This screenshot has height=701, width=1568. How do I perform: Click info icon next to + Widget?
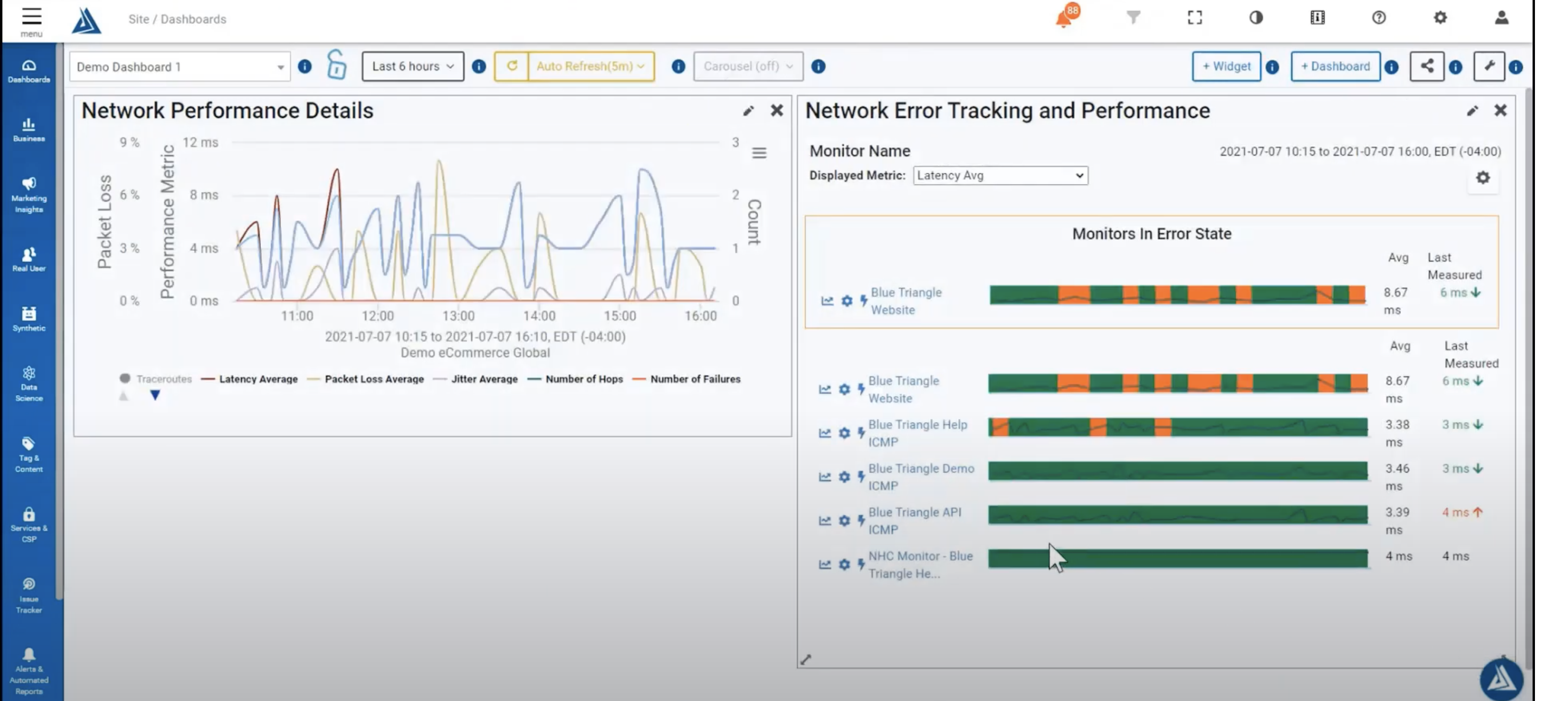1272,67
